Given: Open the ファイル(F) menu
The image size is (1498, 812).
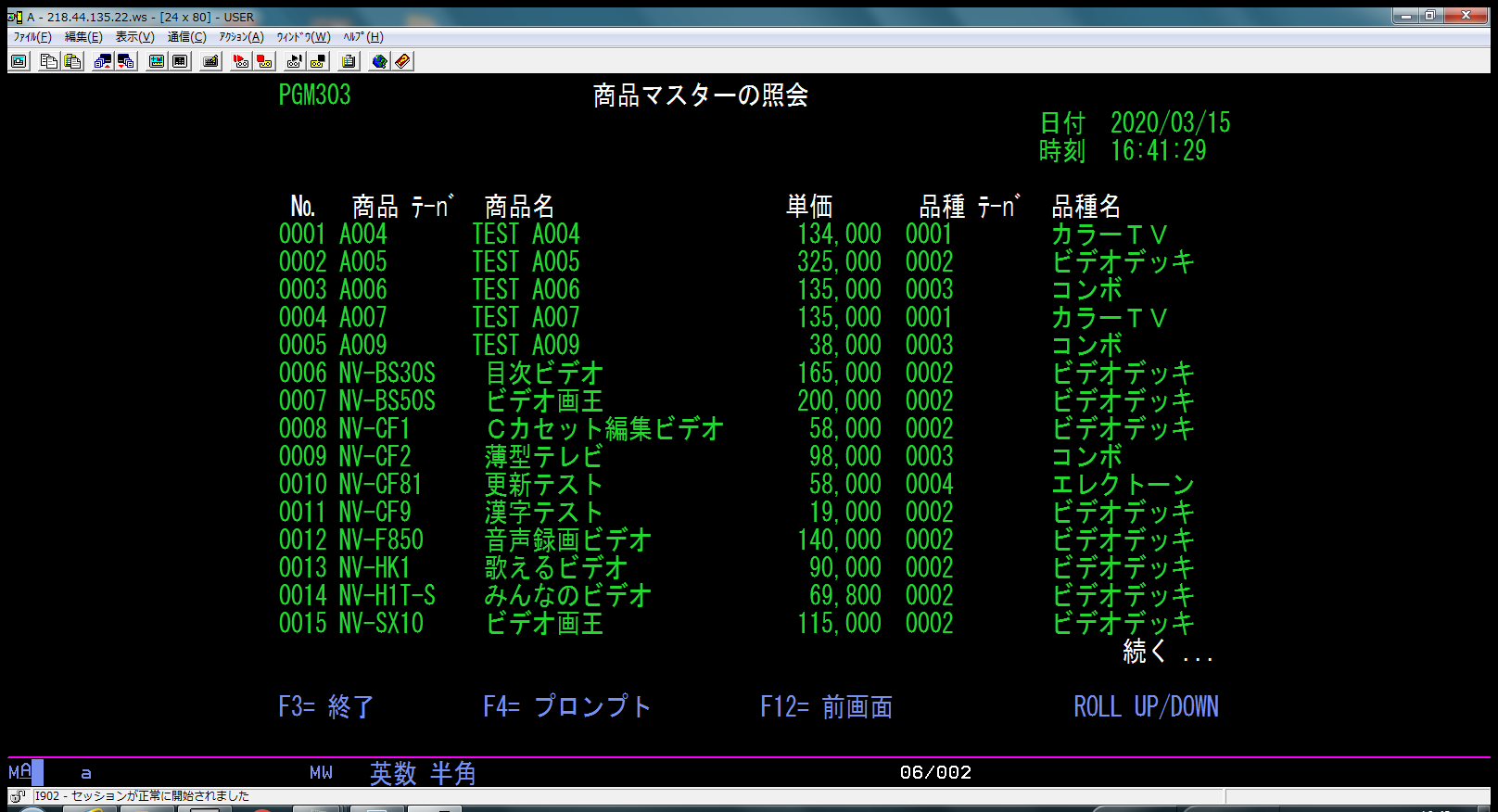Looking at the screenshot, I should 32,37.
